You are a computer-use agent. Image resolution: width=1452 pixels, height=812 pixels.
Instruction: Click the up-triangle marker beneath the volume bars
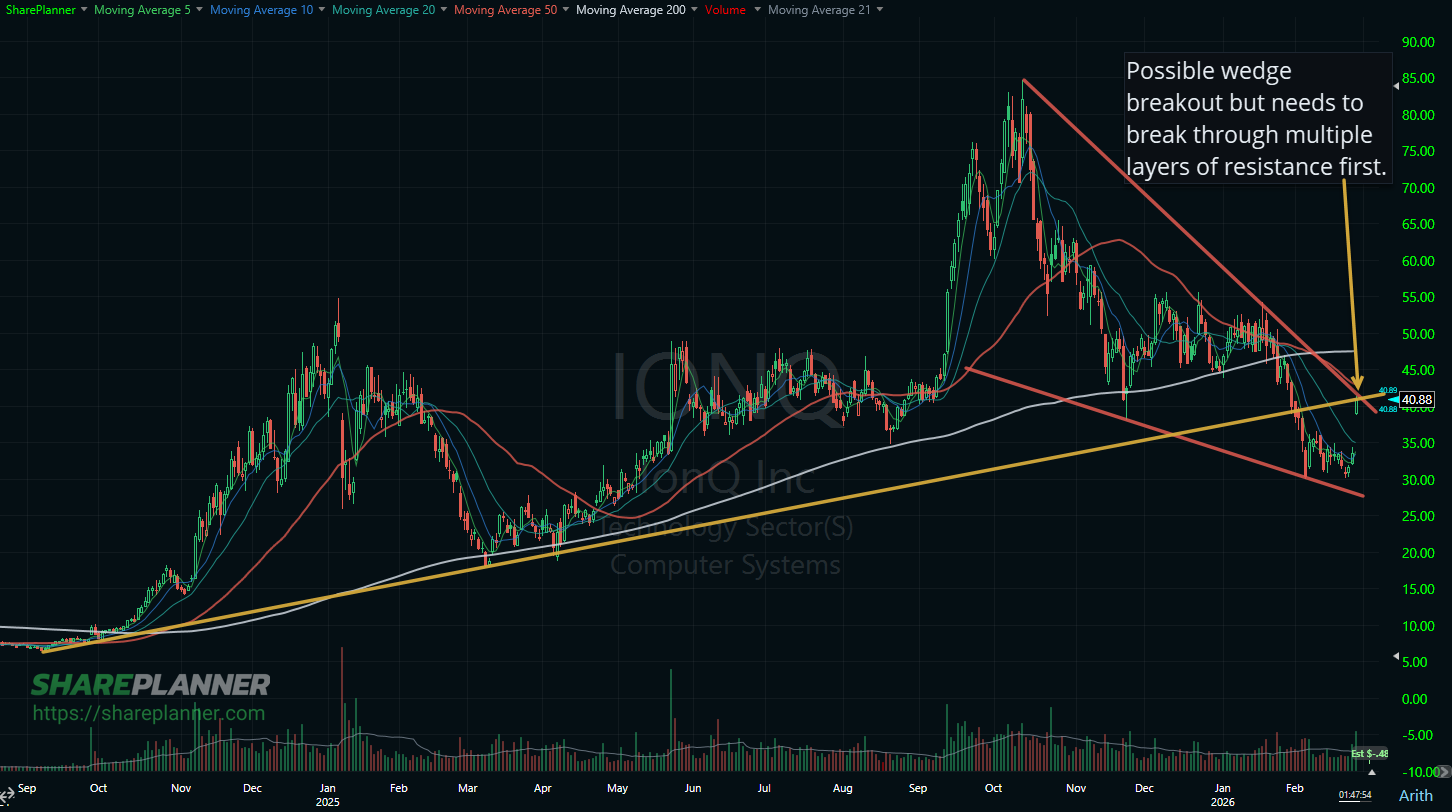pyautogui.click(x=1372, y=772)
